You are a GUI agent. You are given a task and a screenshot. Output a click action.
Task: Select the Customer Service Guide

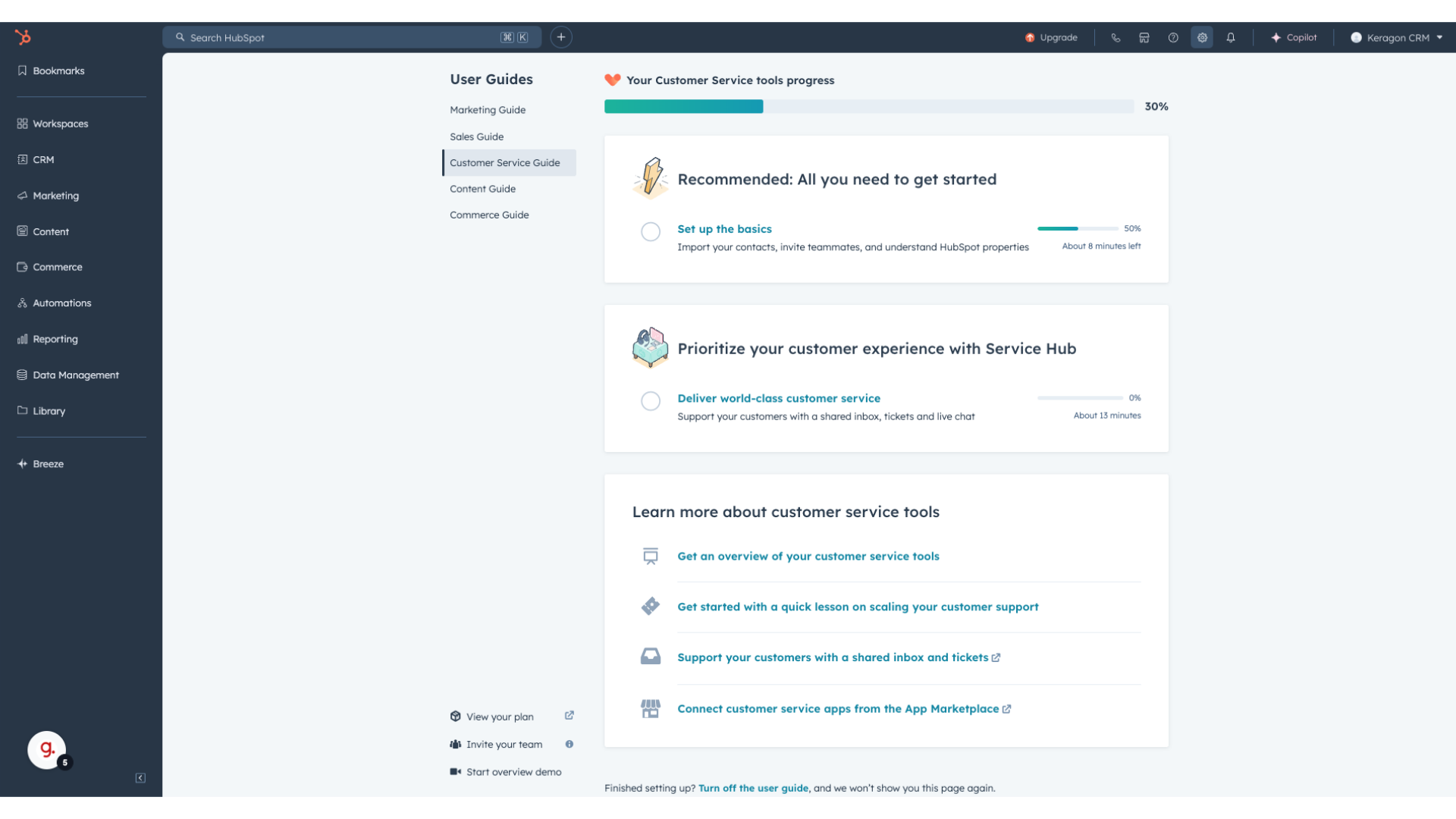click(x=509, y=162)
